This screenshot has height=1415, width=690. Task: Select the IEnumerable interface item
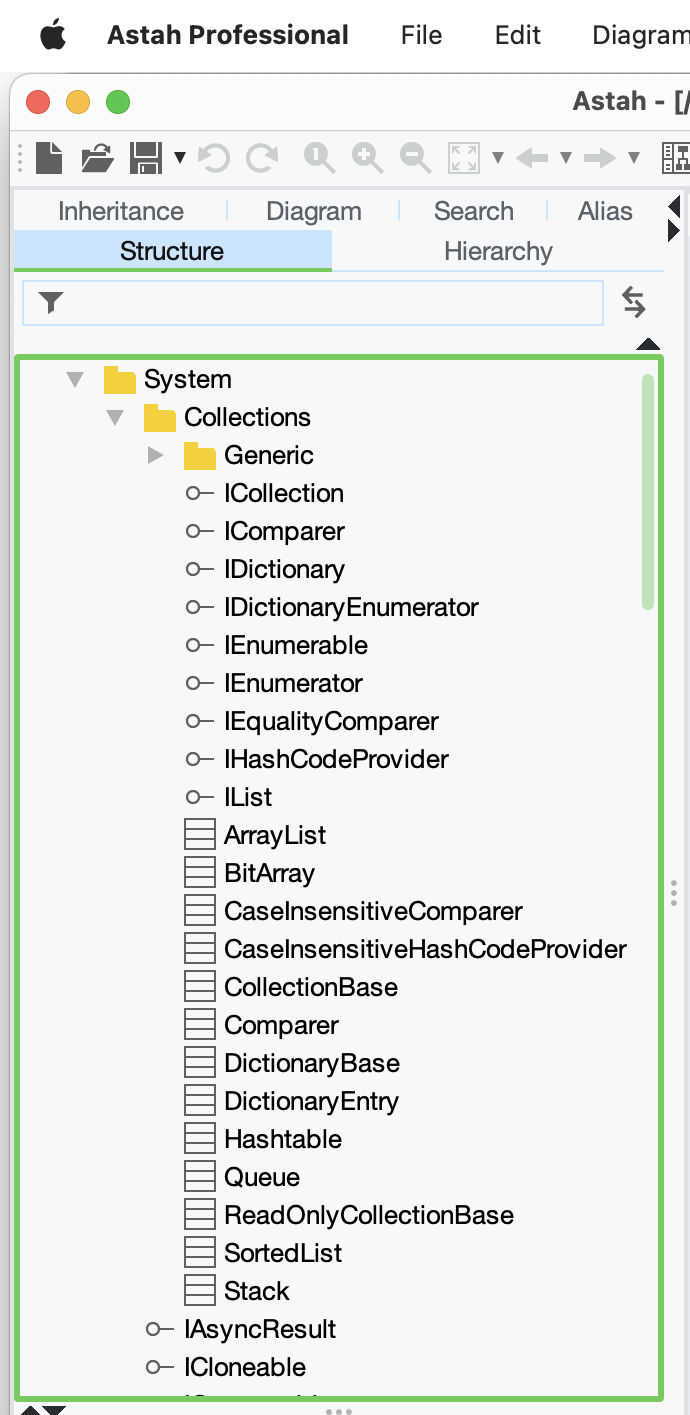(x=296, y=645)
